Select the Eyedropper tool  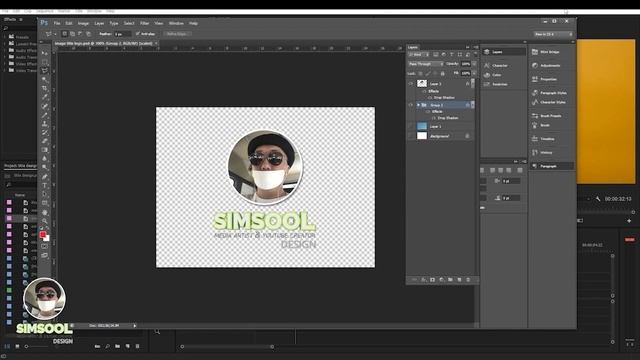(44, 97)
